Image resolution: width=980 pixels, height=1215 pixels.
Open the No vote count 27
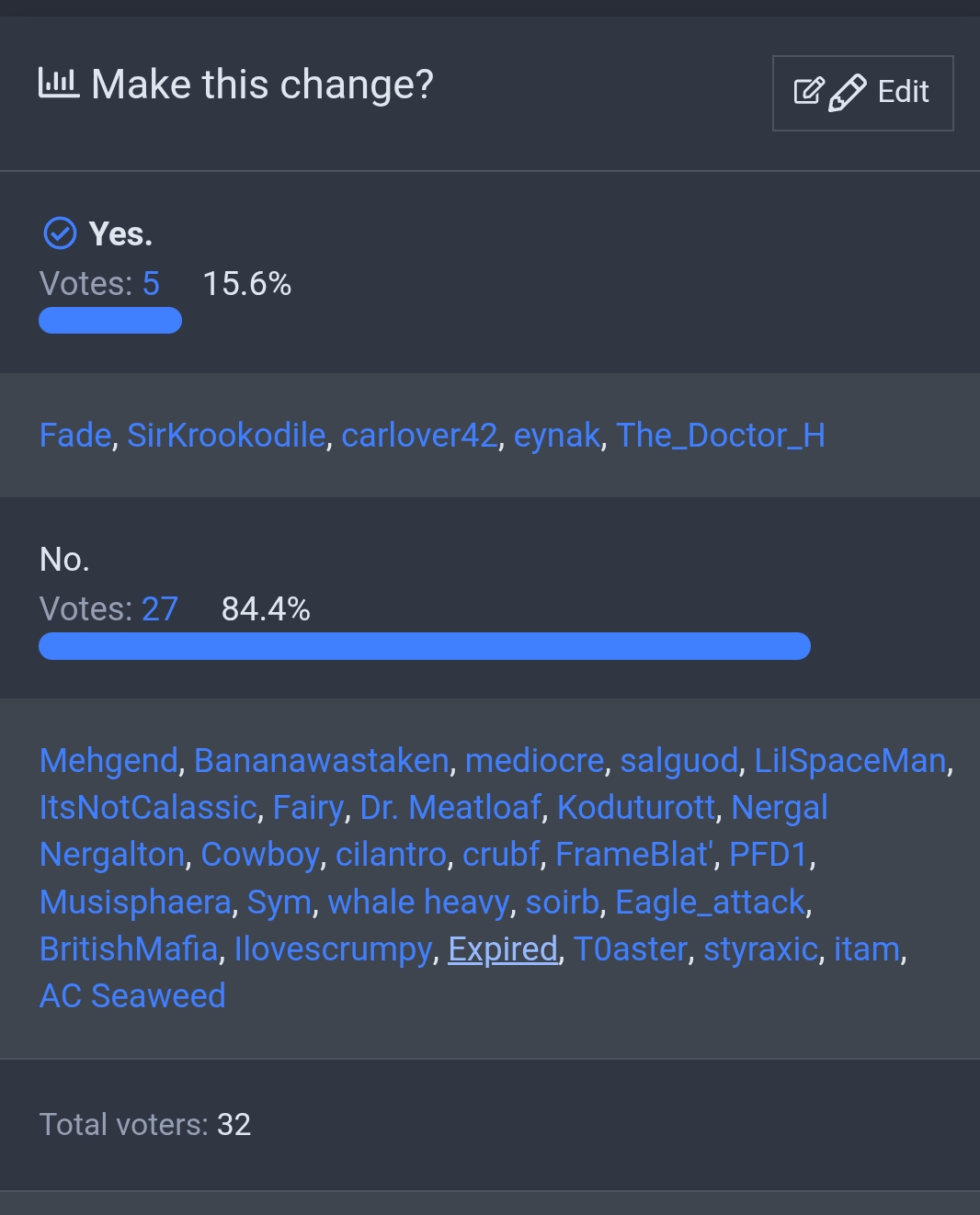[159, 609]
